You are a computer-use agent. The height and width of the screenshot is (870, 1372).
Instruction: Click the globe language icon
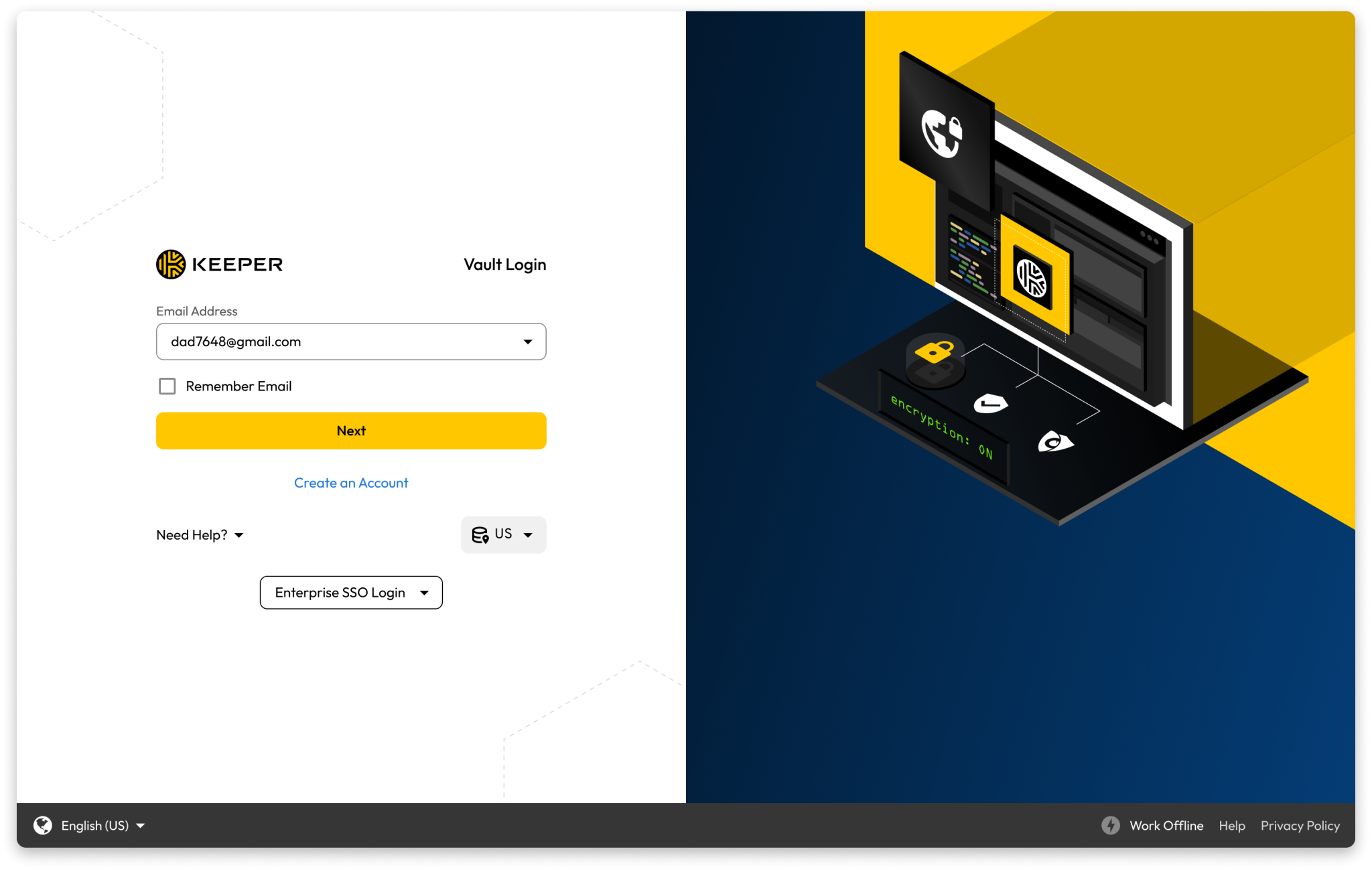(43, 825)
